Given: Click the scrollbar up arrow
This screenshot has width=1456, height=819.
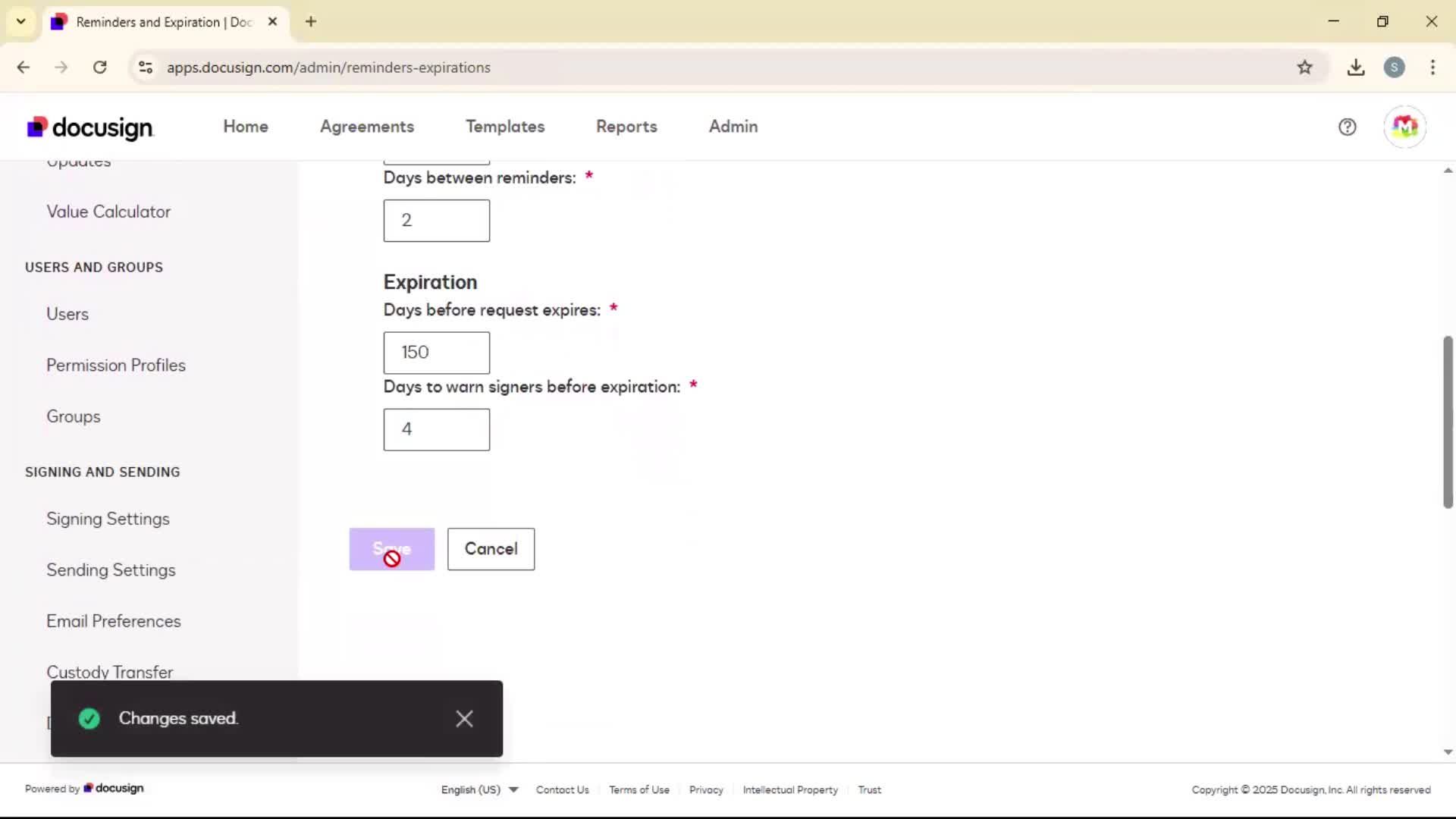Looking at the screenshot, I should 1448,171.
